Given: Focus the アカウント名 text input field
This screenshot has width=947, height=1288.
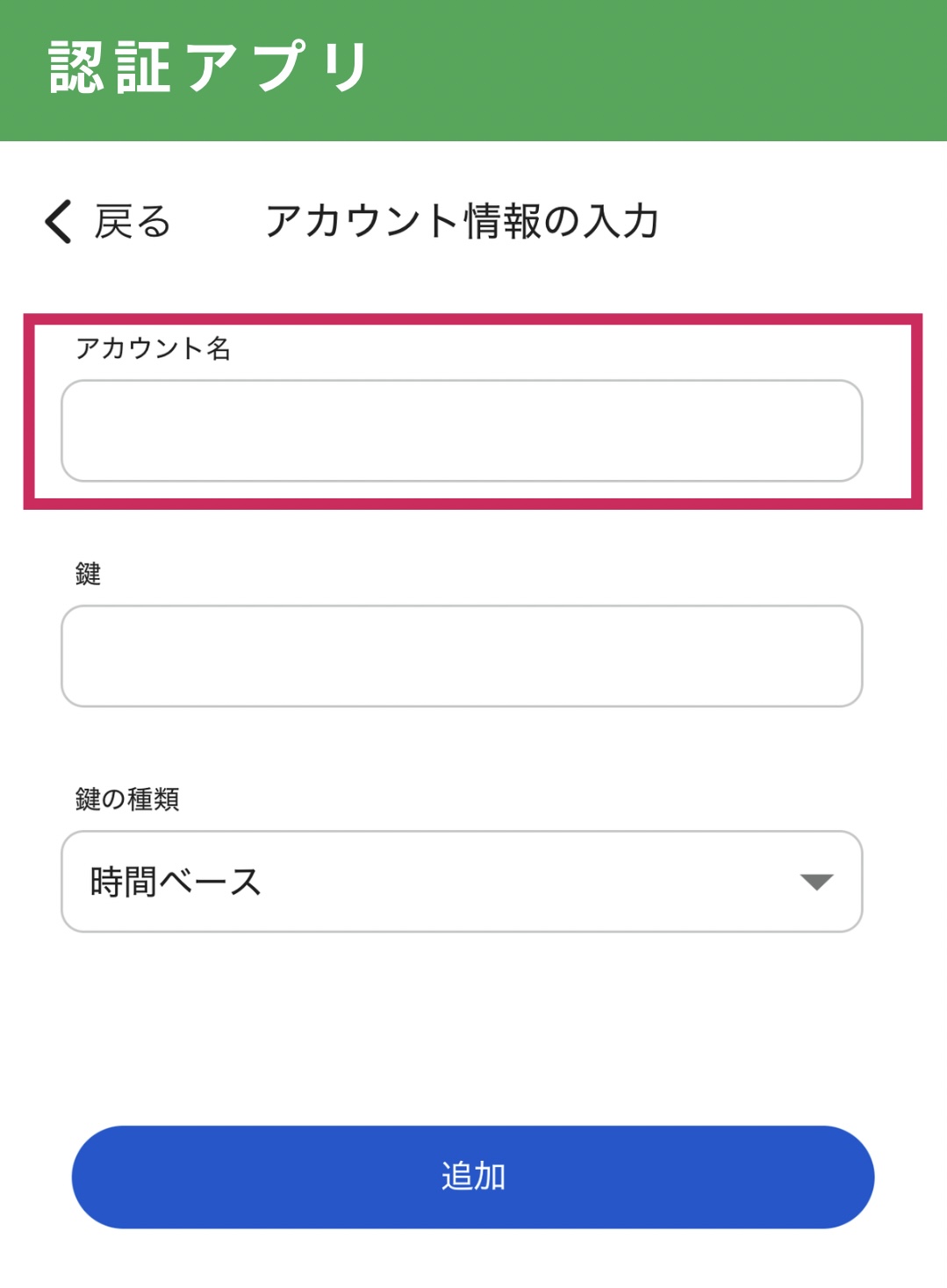Looking at the screenshot, I should point(462,431).
